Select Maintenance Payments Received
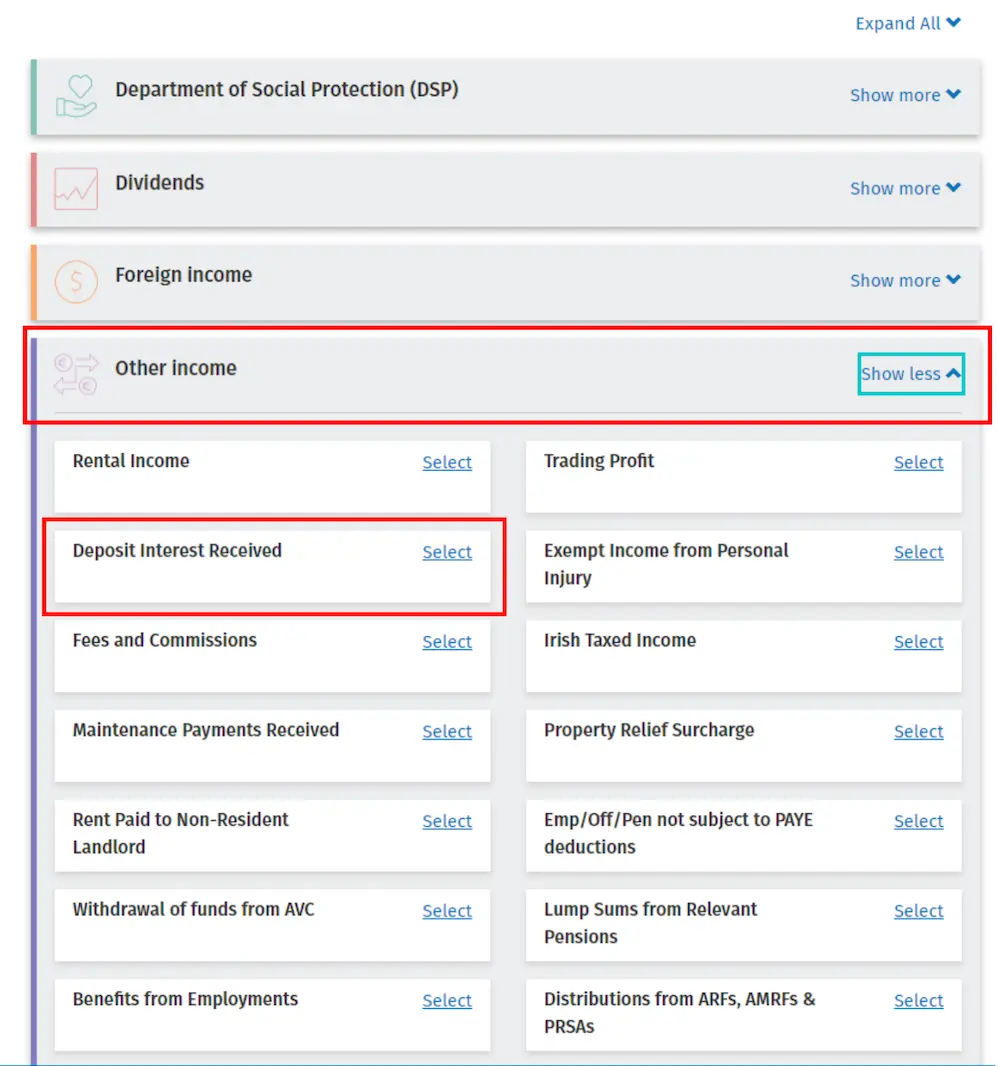998x1066 pixels. pos(446,731)
